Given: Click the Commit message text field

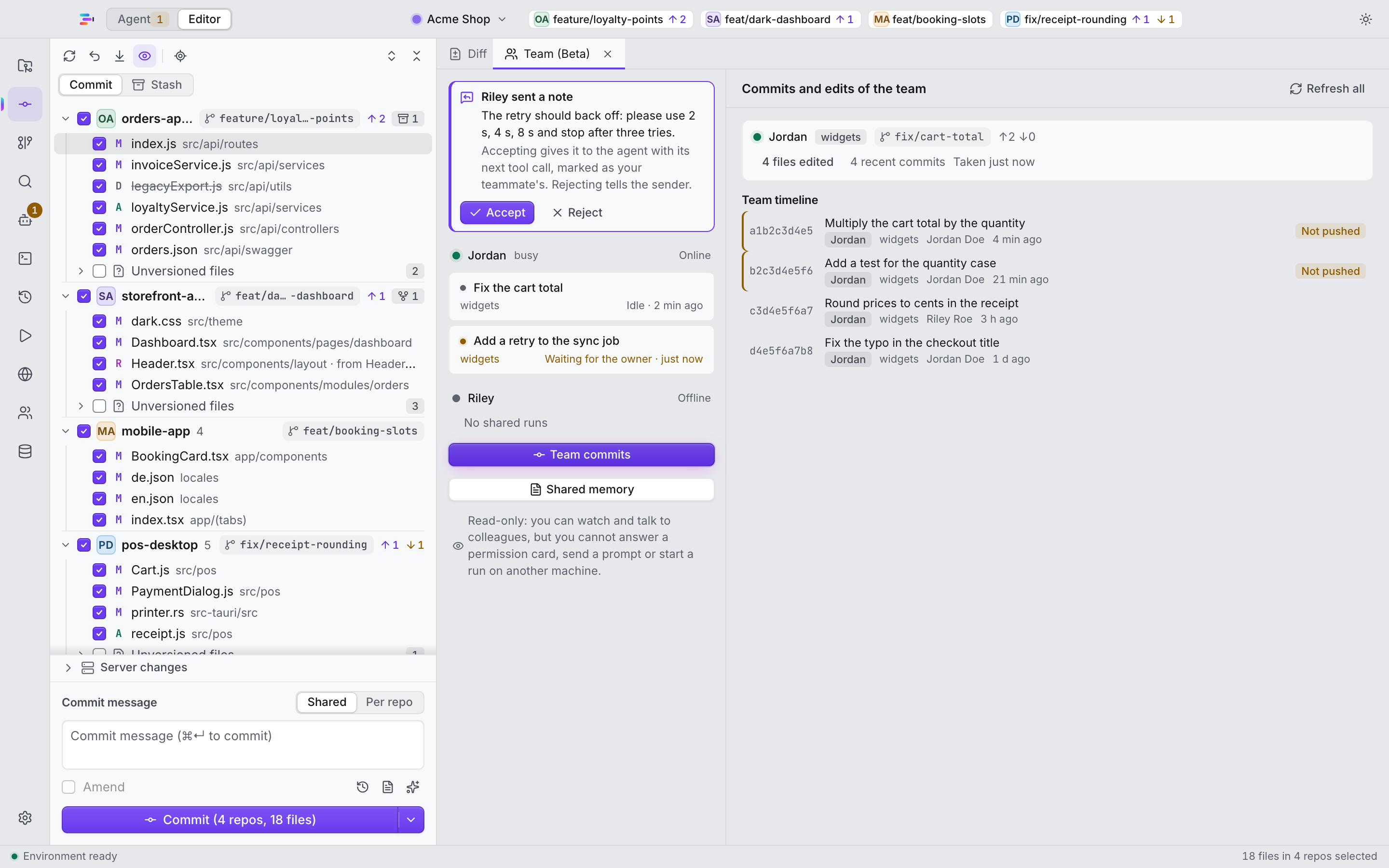Looking at the screenshot, I should [x=243, y=745].
